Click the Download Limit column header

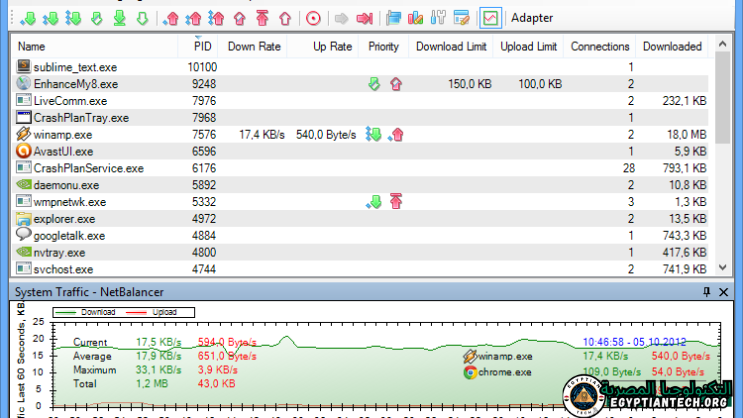coord(451,46)
